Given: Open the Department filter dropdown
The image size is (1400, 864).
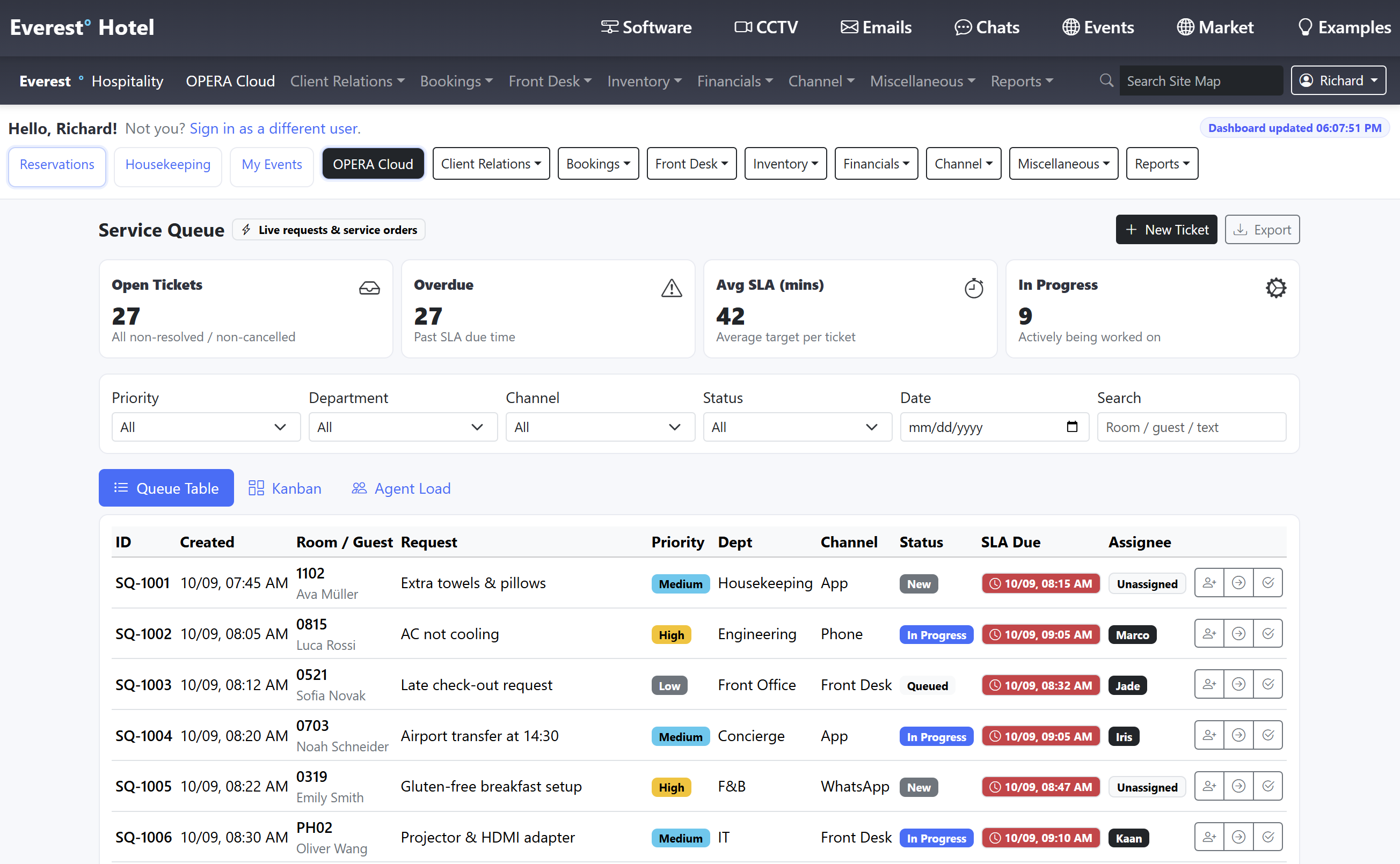Looking at the screenshot, I should (x=403, y=427).
